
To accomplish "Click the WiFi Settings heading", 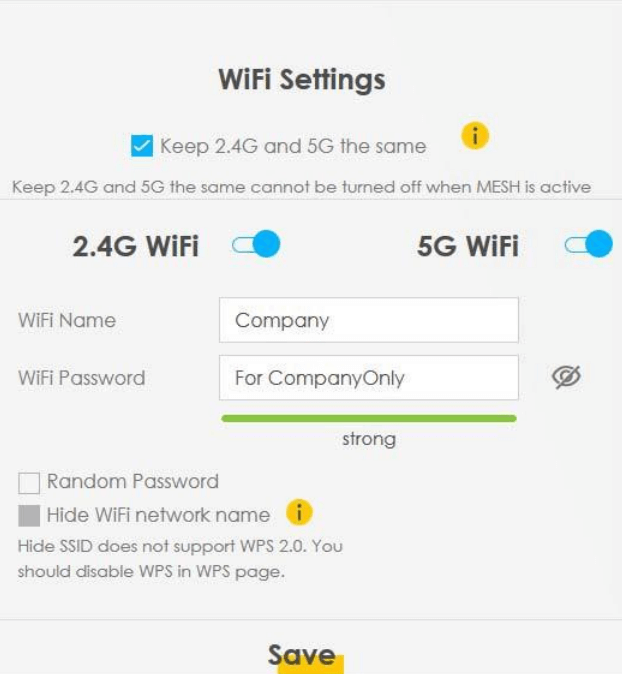I will (301, 80).
